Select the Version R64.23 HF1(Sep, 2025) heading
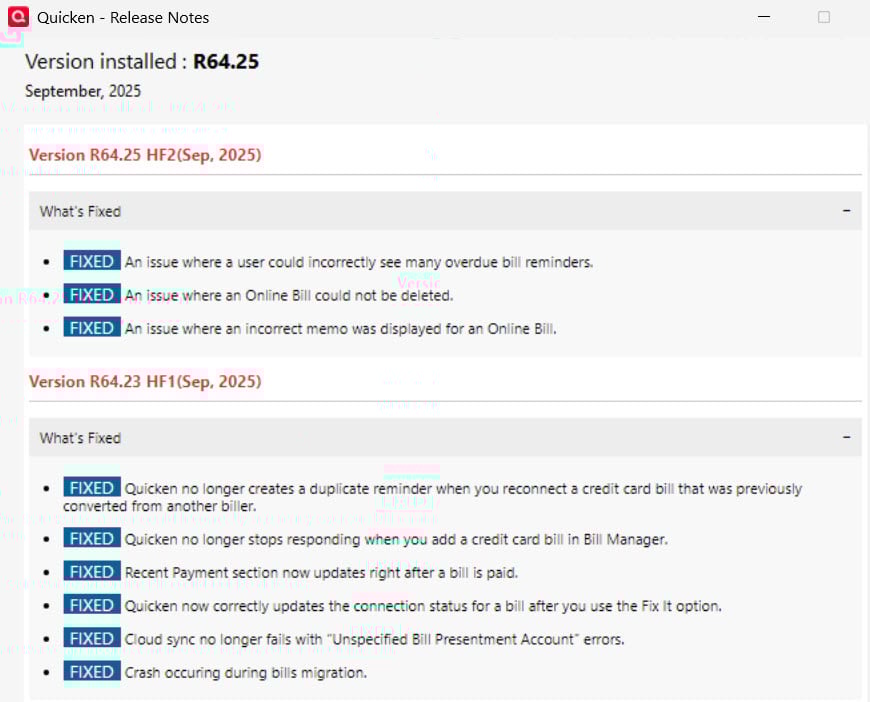This screenshot has width=870, height=702. (145, 381)
